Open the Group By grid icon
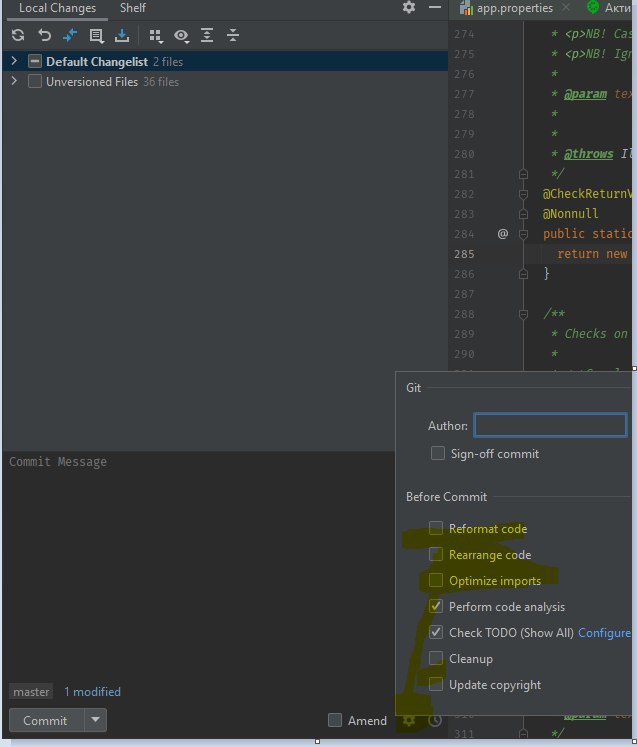637x747 pixels. point(156,36)
